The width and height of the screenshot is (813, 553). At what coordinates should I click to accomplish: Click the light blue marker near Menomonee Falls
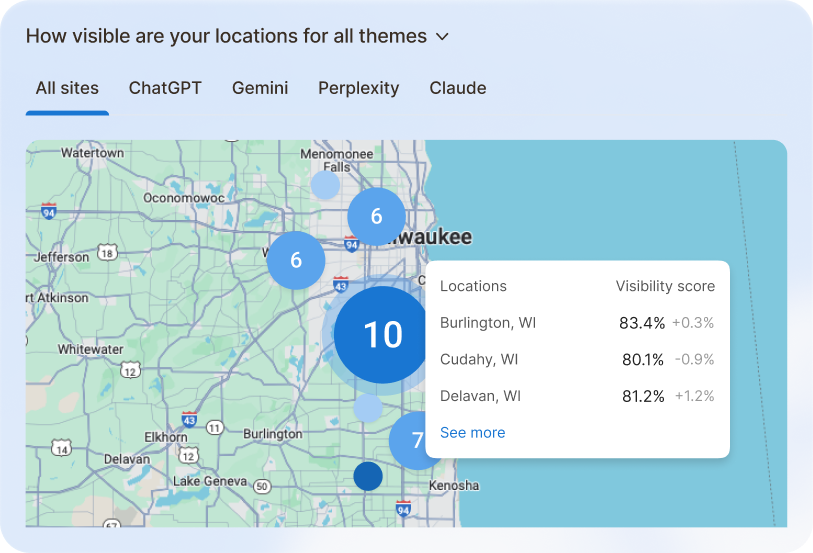[x=325, y=185]
